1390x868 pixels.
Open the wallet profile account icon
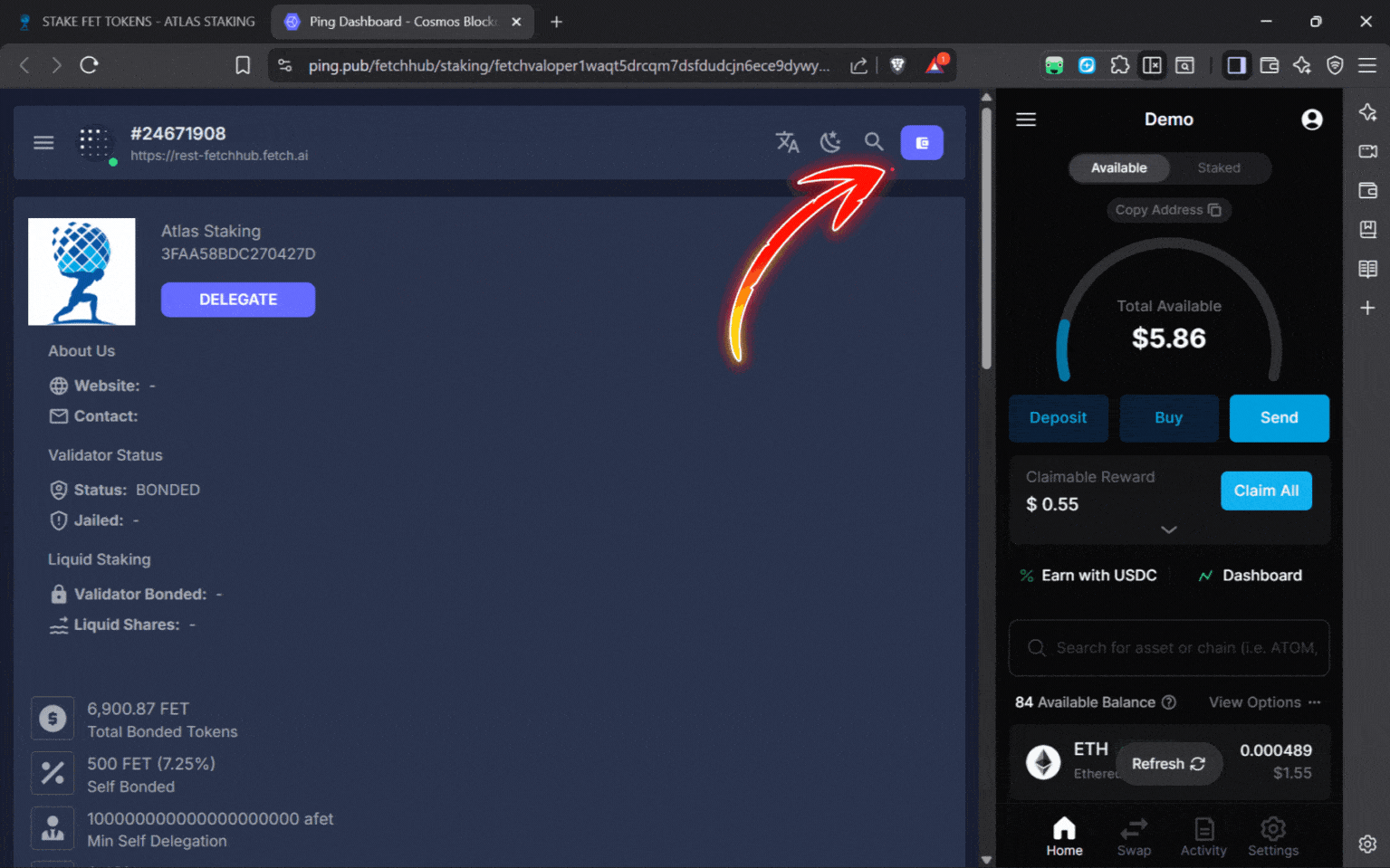(1311, 119)
